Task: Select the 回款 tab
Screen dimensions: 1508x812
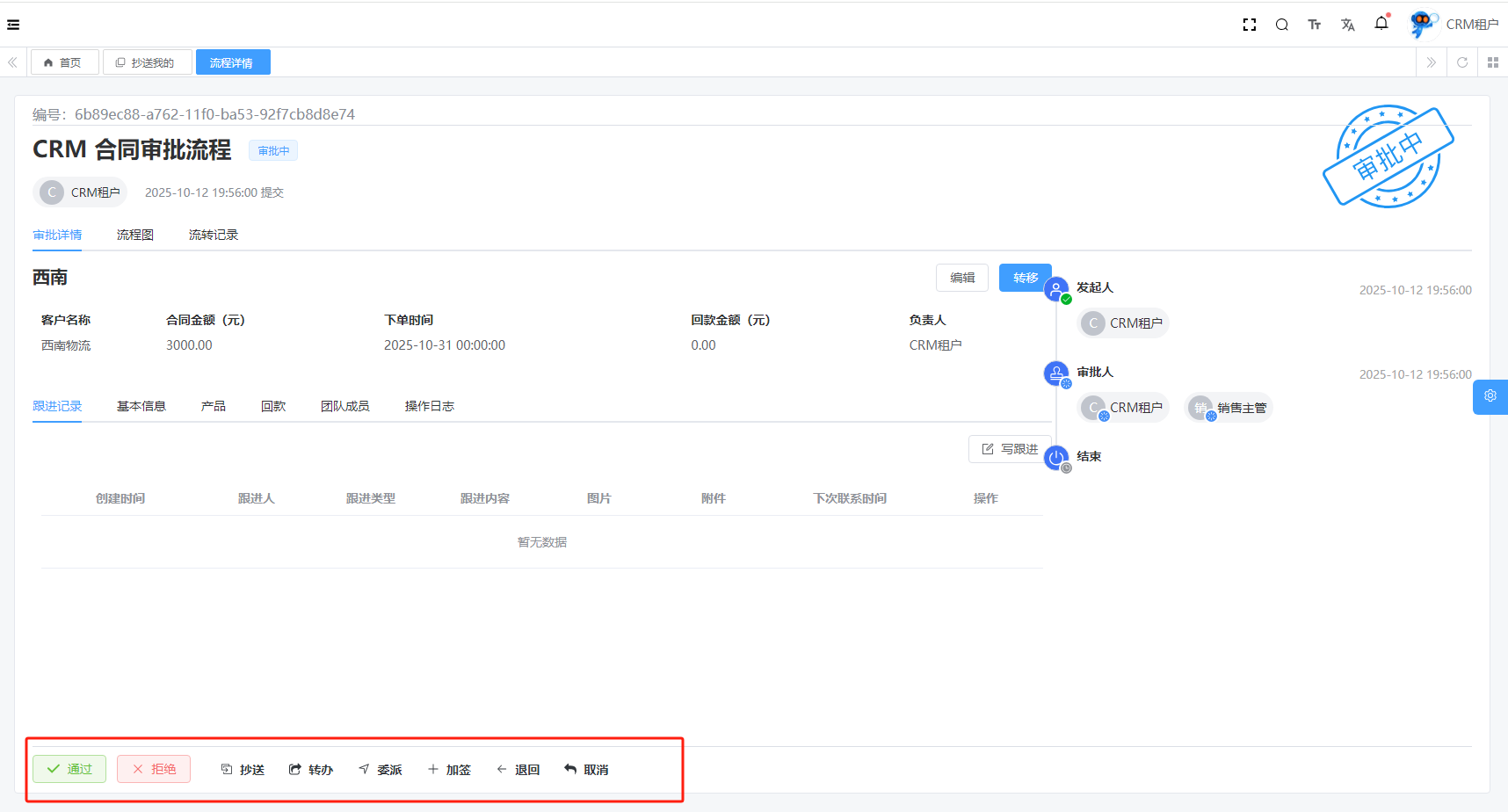Action: pyautogui.click(x=272, y=406)
